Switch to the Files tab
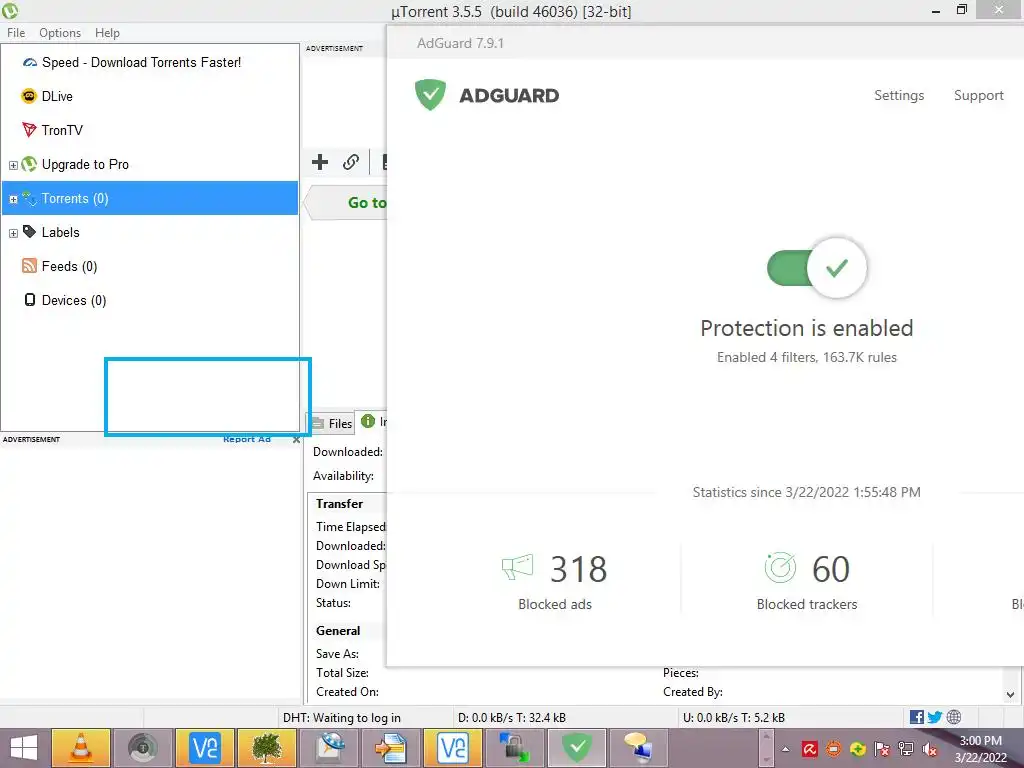This screenshot has height=768, width=1024. tap(332, 423)
